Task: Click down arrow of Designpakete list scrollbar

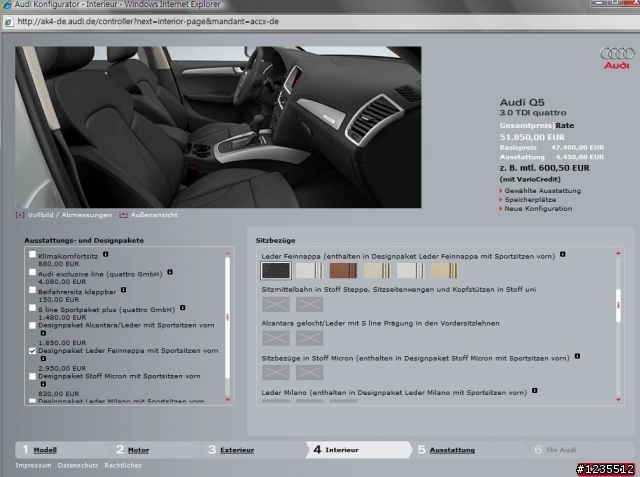Action: (x=227, y=400)
